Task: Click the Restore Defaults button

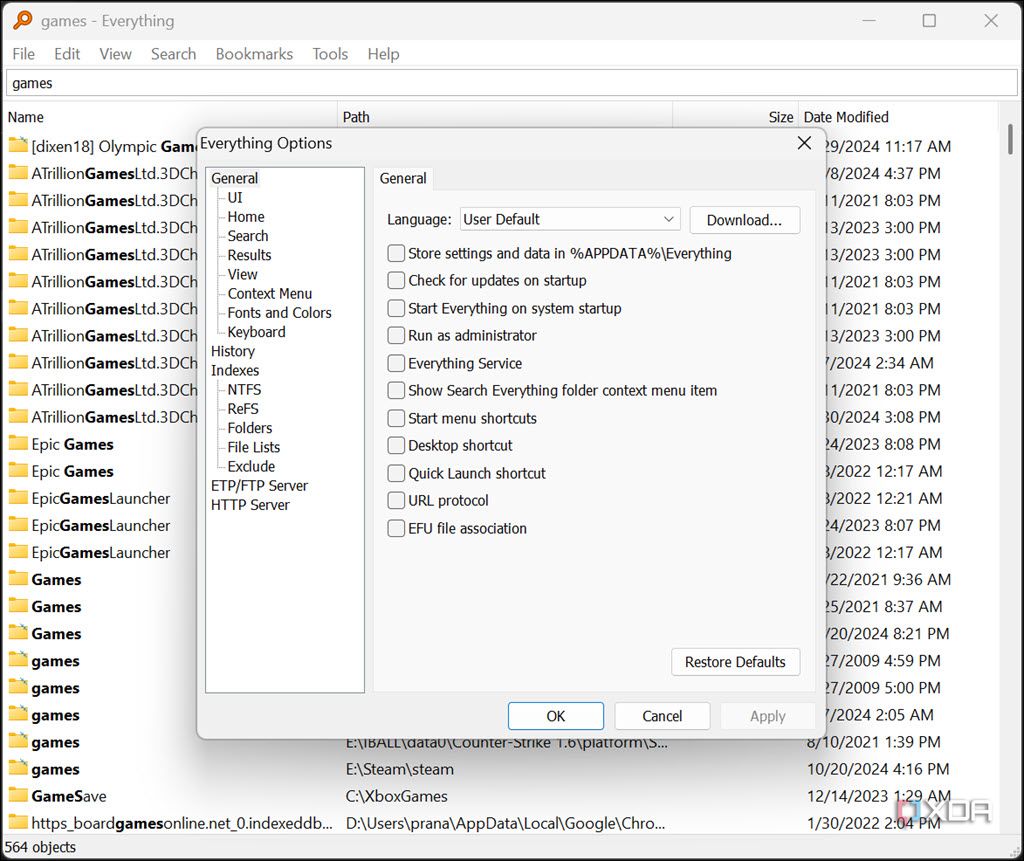Action: tap(735, 662)
